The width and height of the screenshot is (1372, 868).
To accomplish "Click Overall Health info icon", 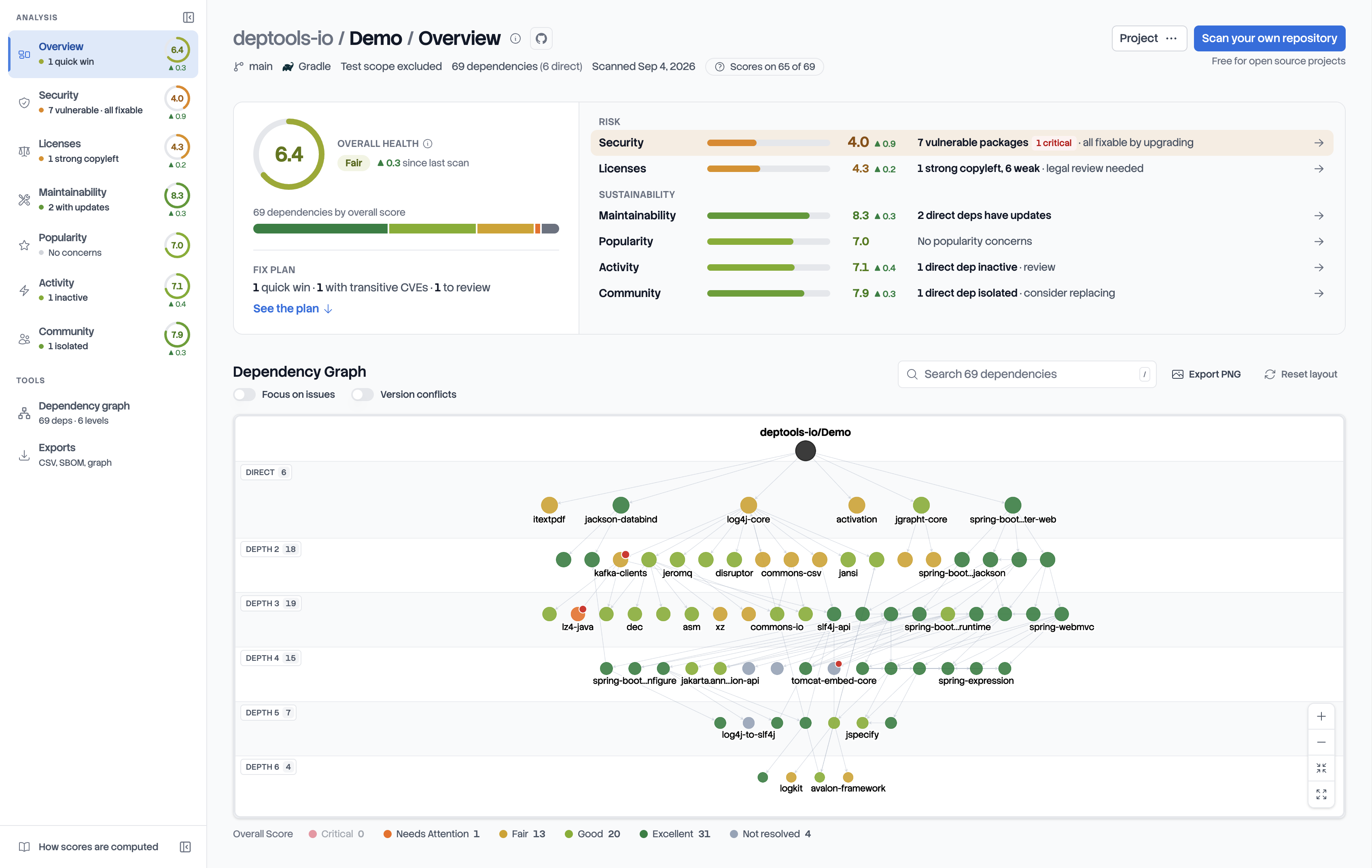I will click(x=428, y=144).
